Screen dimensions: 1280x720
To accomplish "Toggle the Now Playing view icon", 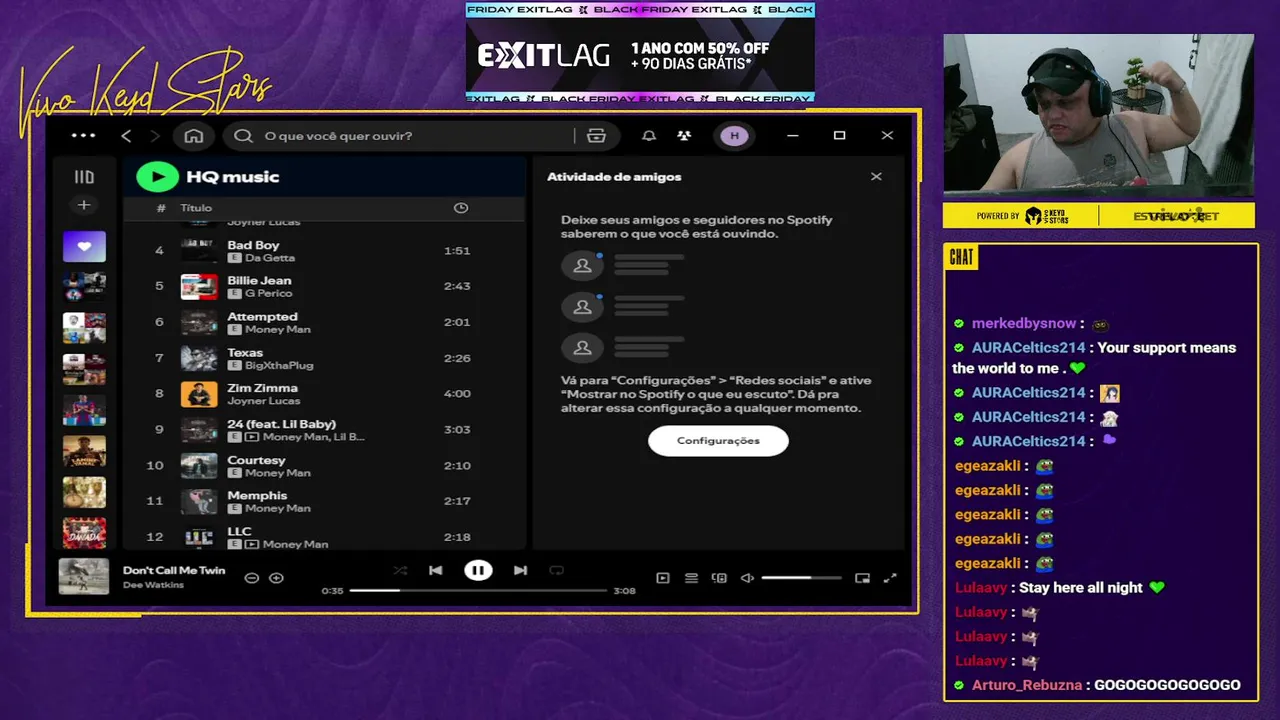I will [663, 578].
